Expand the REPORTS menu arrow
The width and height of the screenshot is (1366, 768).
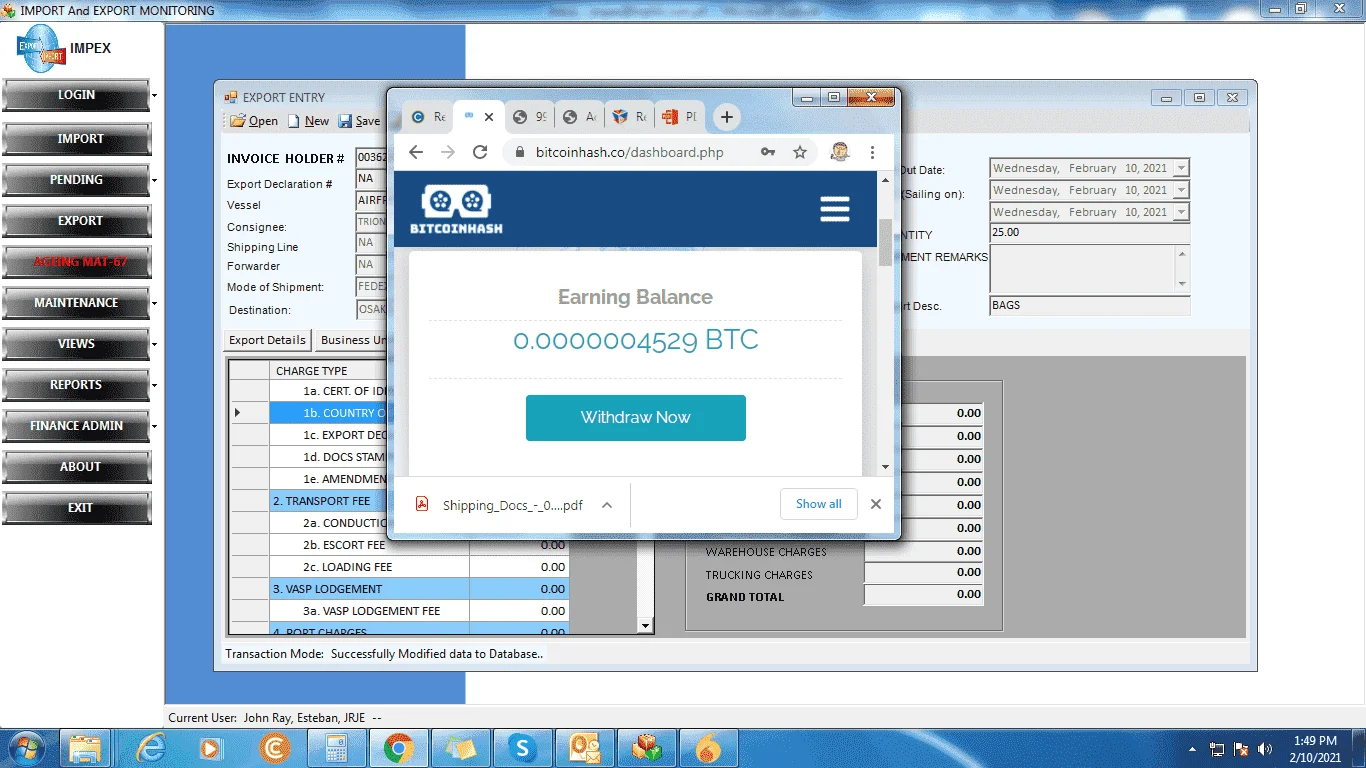[155, 385]
